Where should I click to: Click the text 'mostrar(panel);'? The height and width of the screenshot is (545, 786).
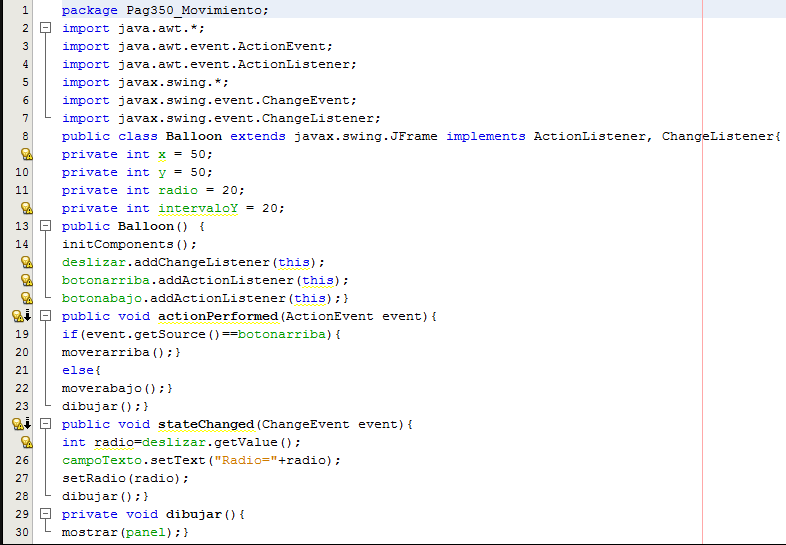coord(121,532)
